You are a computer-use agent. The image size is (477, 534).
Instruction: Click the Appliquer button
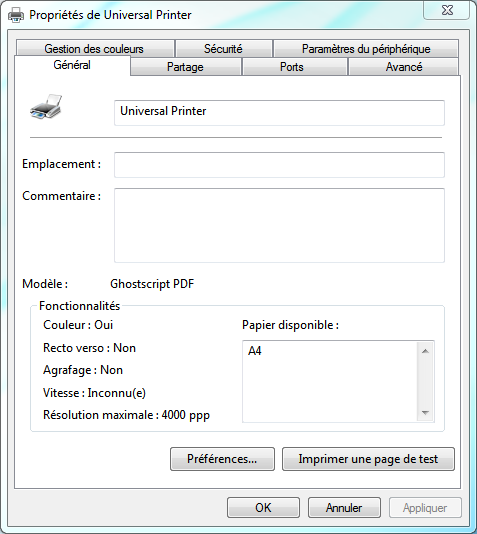coord(425,508)
